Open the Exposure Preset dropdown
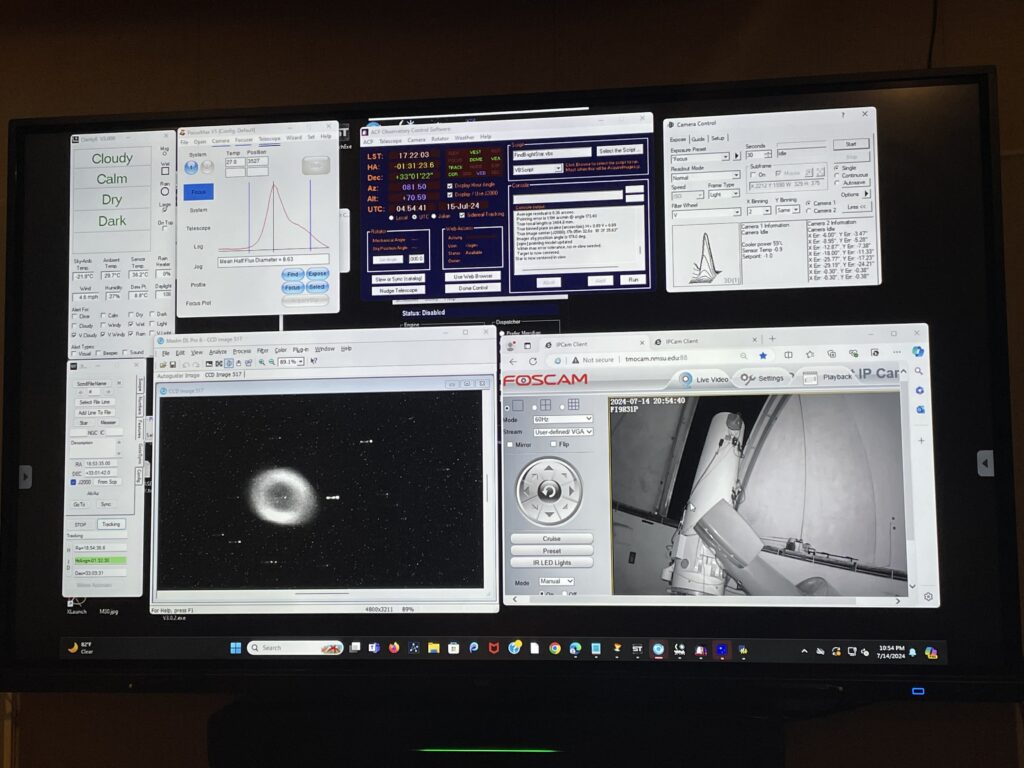The height and width of the screenshot is (768, 1024). click(700, 158)
